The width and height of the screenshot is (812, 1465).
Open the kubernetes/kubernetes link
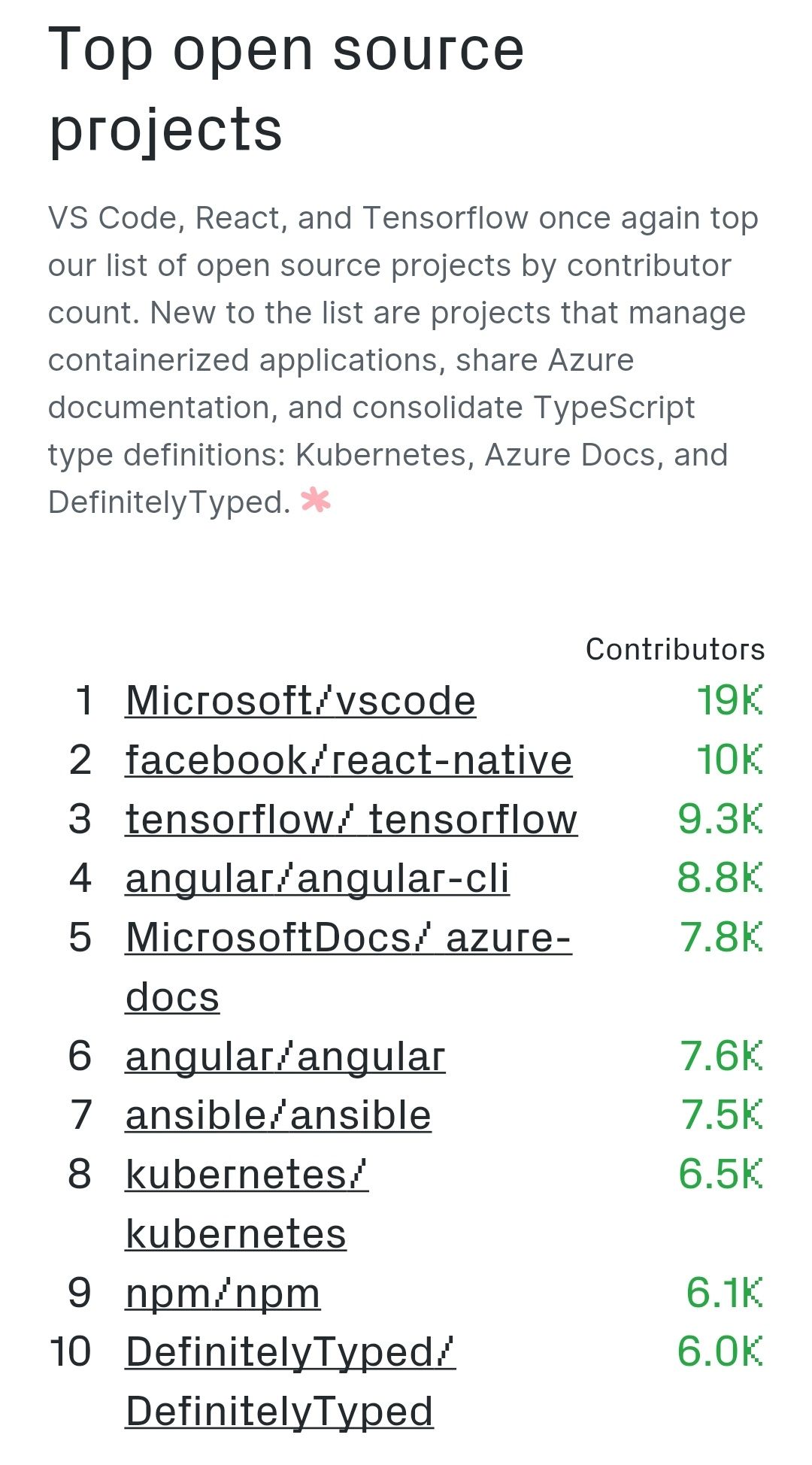247,1175
